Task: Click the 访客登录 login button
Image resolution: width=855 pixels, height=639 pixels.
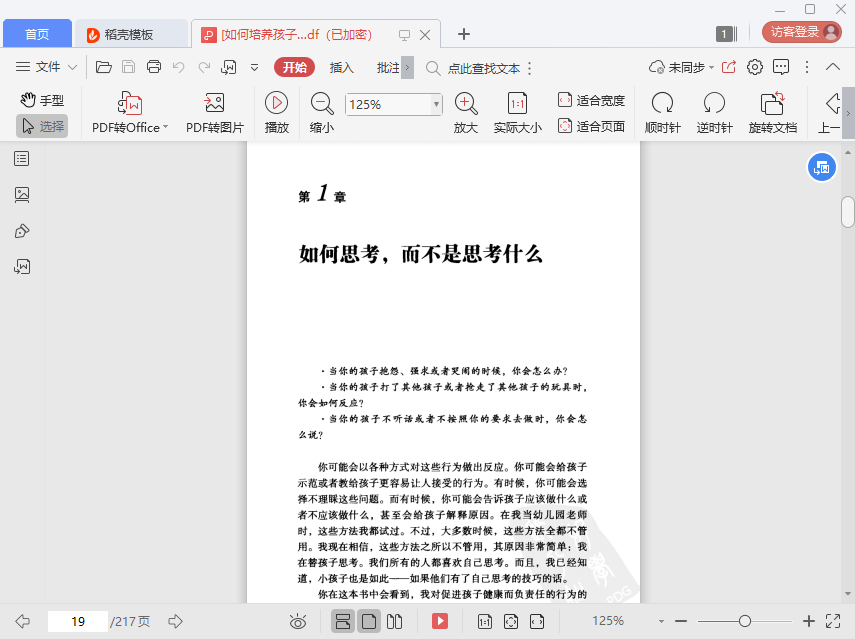Action: pyautogui.click(x=802, y=32)
